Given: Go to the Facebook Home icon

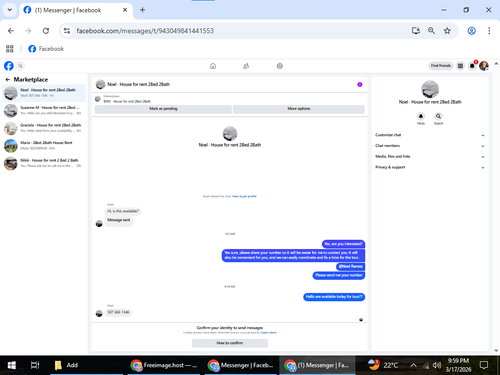Looking at the screenshot, I should click(x=213, y=66).
